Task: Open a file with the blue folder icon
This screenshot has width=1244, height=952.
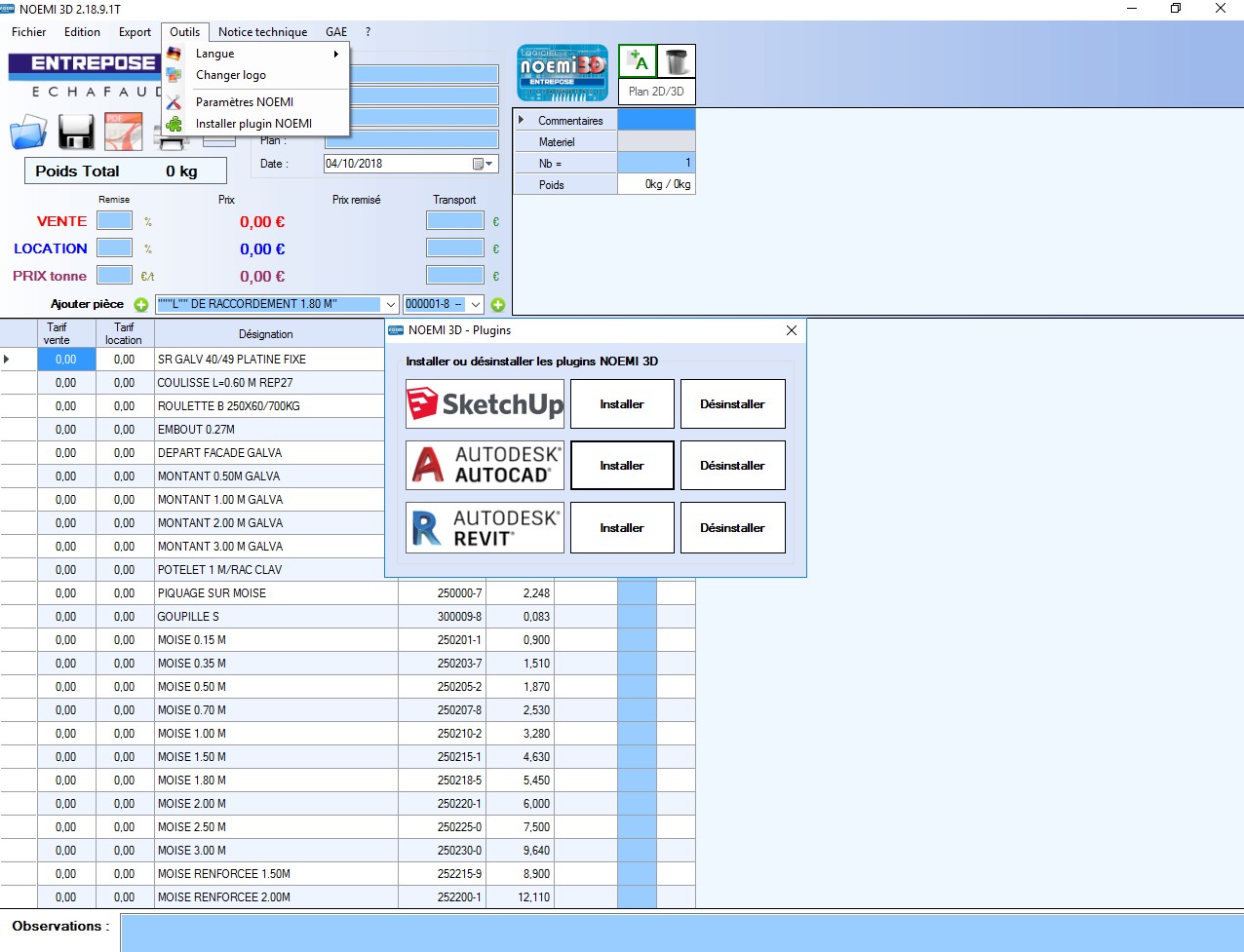Action: tap(28, 132)
